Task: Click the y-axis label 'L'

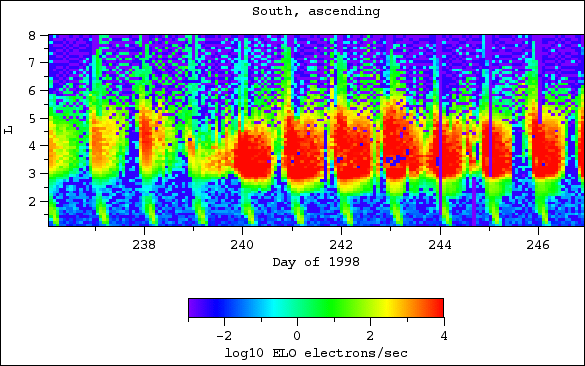Action: (8, 130)
